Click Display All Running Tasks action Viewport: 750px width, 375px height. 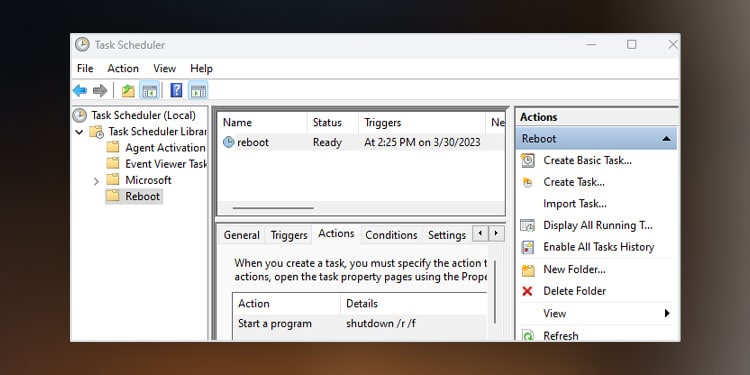(x=598, y=225)
